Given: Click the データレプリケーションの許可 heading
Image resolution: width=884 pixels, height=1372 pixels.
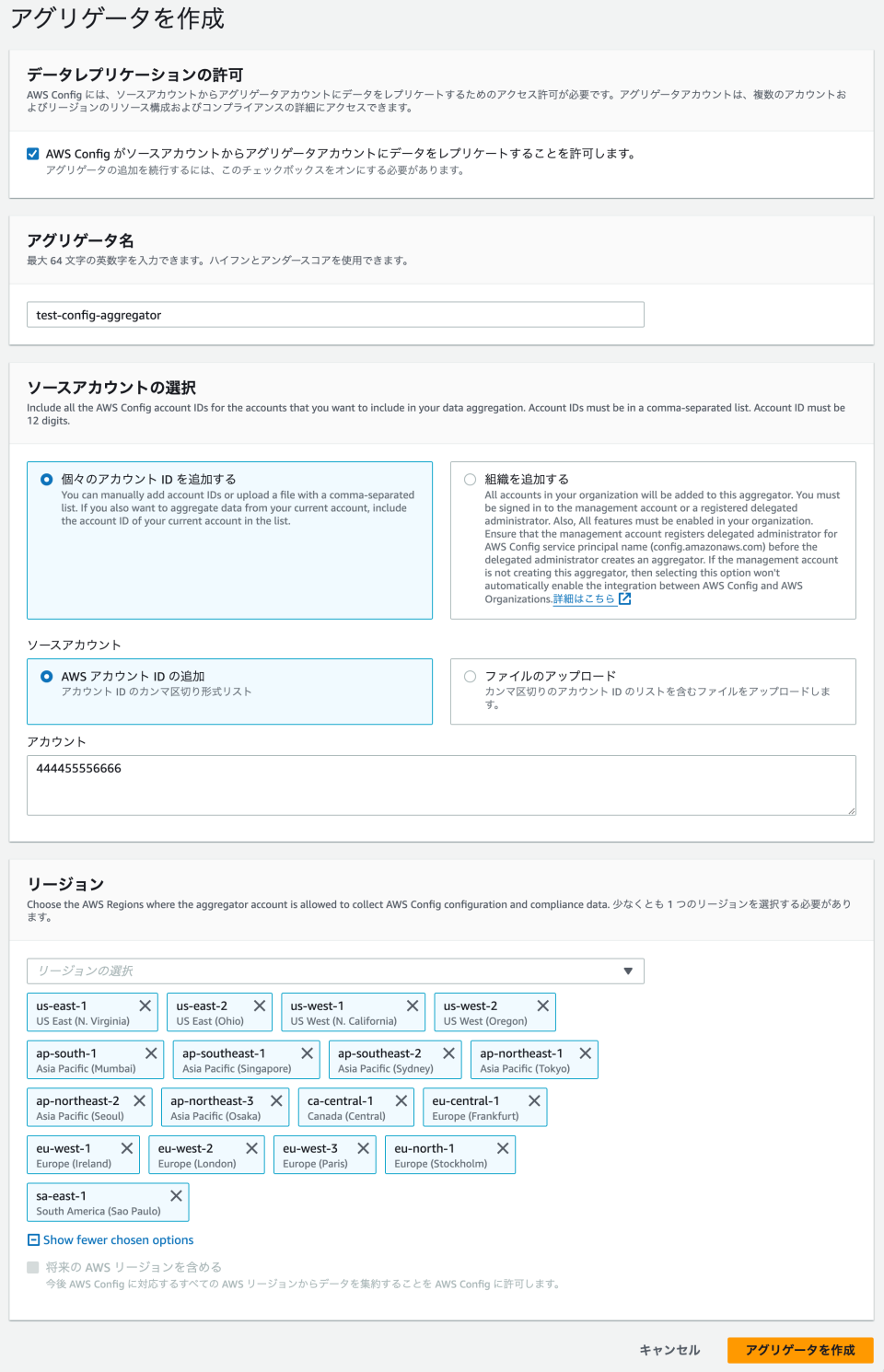Looking at the screenshot, I should point(135,75).
